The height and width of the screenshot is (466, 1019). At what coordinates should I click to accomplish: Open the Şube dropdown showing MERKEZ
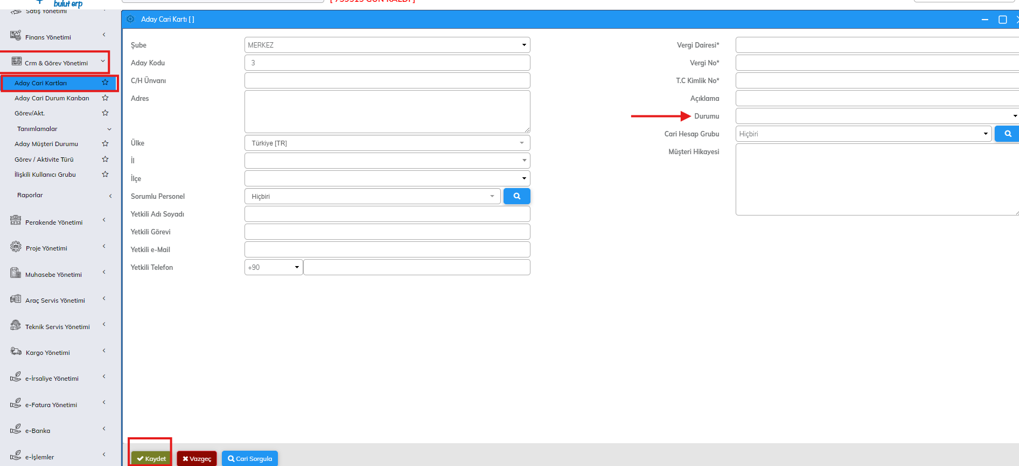coord(387,45)
